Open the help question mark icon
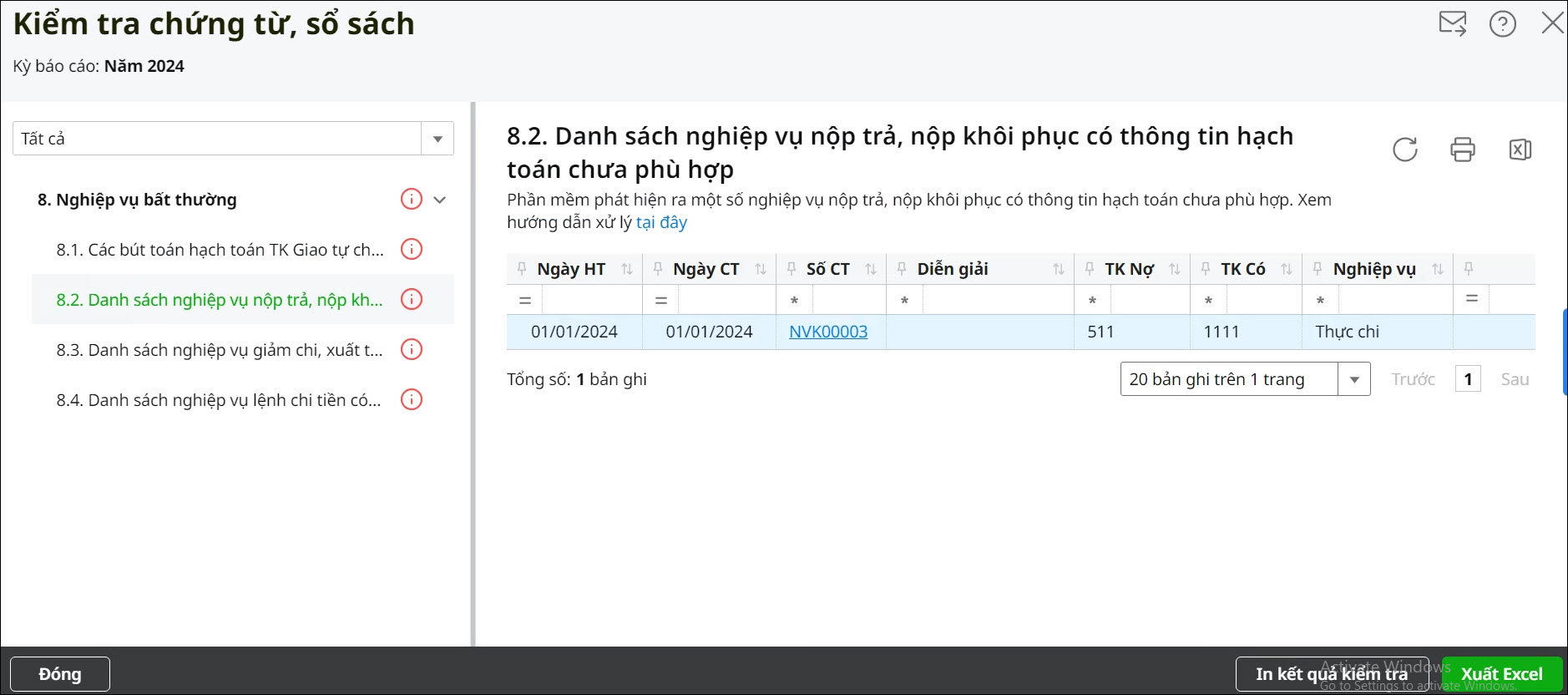The width and height of the screenshot is (1568, 695). (x=1503, y=23)
